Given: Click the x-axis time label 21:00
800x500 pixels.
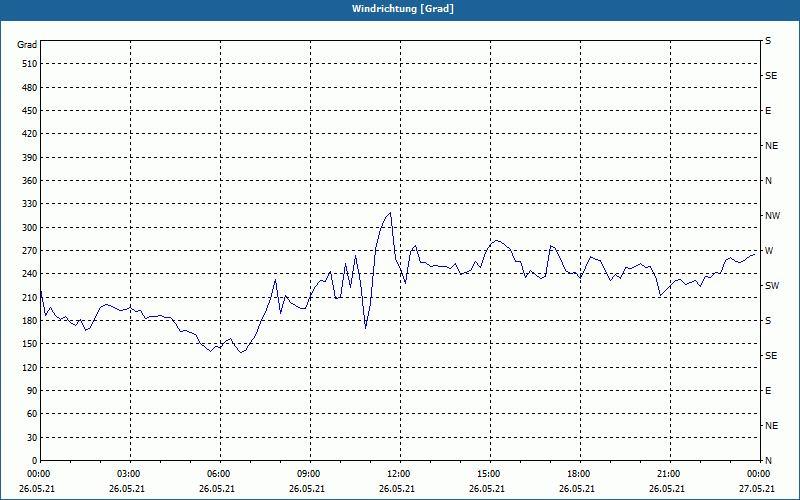Looking at the screenshot, I should (x=668, y=474).
